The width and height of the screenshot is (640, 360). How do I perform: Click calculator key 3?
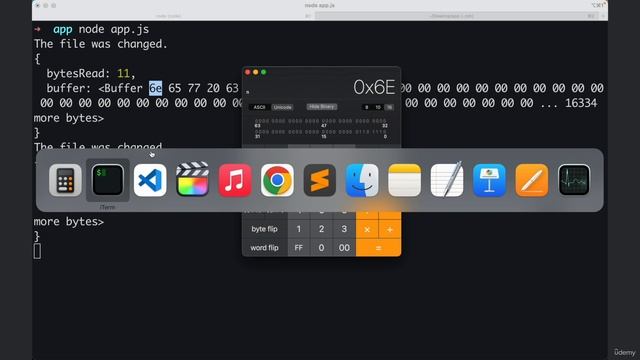coord(344,229)
